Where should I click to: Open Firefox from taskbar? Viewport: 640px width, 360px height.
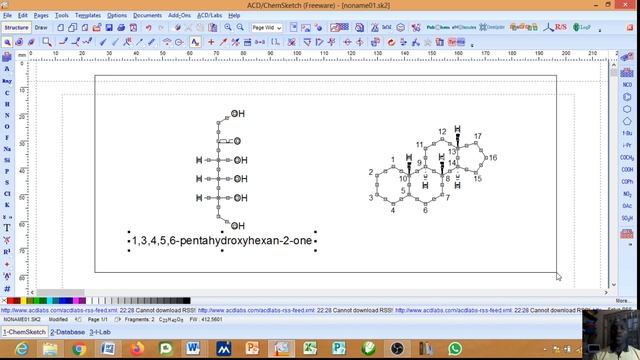tap(137, 349)
